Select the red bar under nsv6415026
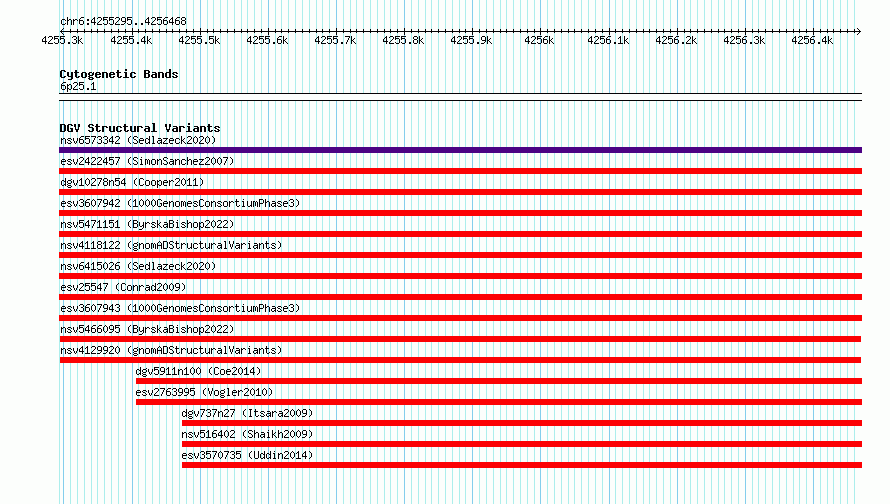 click(460, 276)
